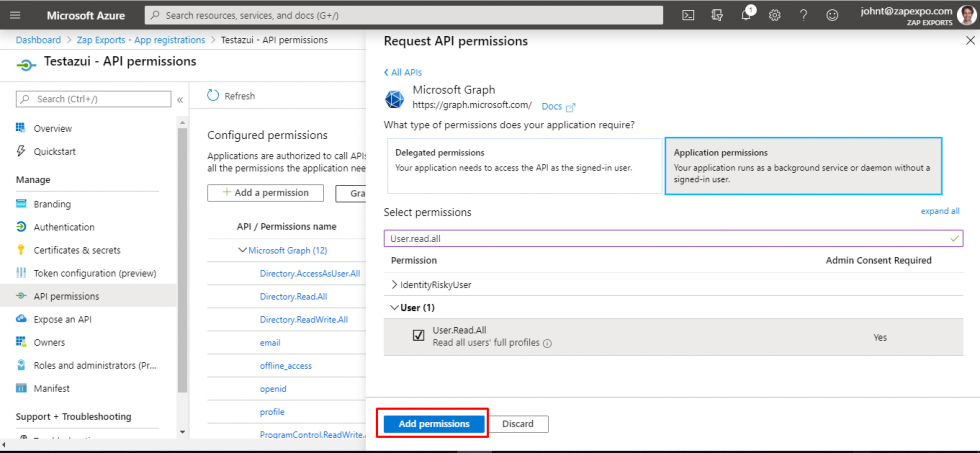Click the Microsoft Graph logo icon

point(394,99)
